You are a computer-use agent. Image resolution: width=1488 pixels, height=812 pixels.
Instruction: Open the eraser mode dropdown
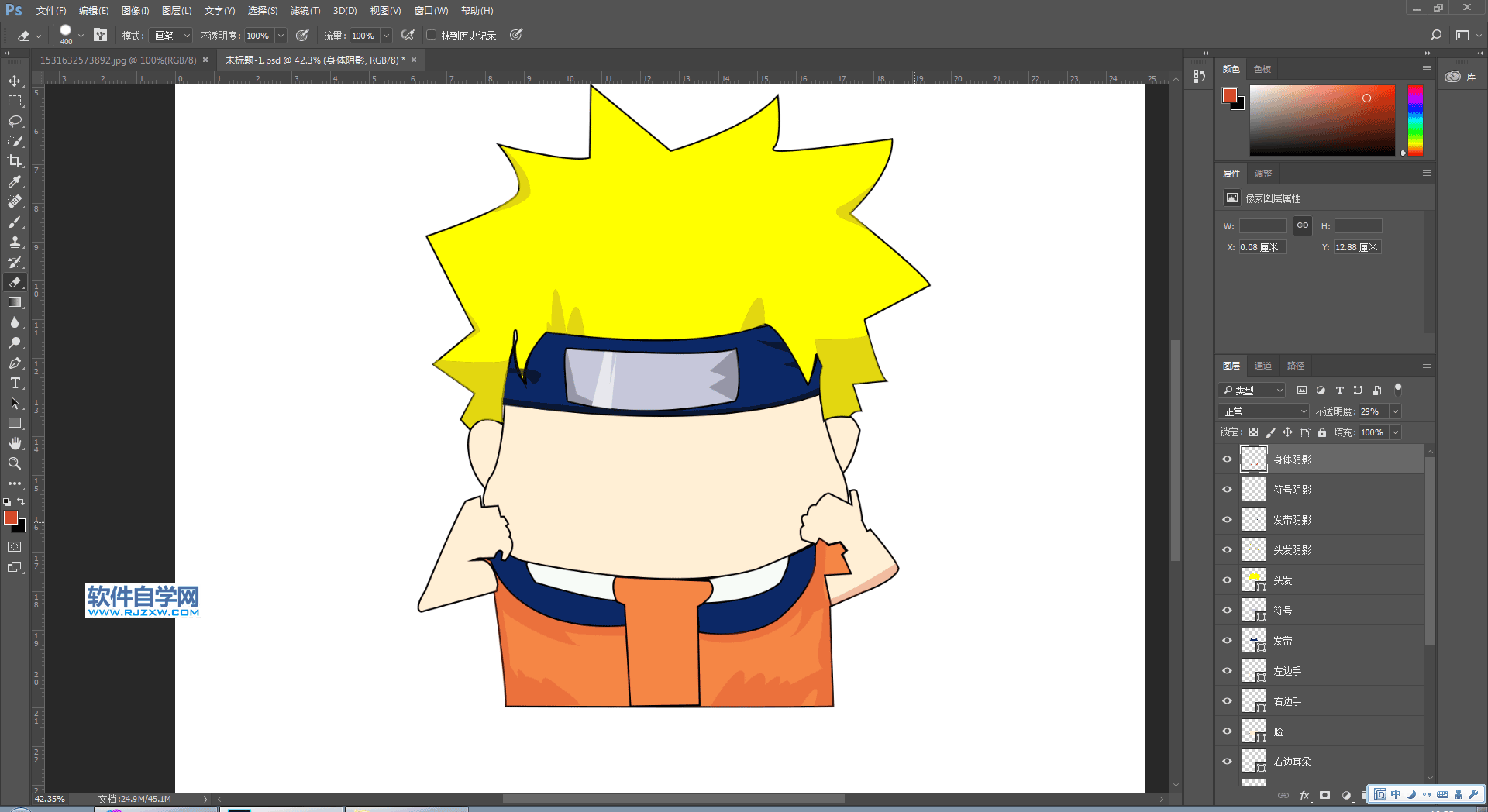point(172,36)
